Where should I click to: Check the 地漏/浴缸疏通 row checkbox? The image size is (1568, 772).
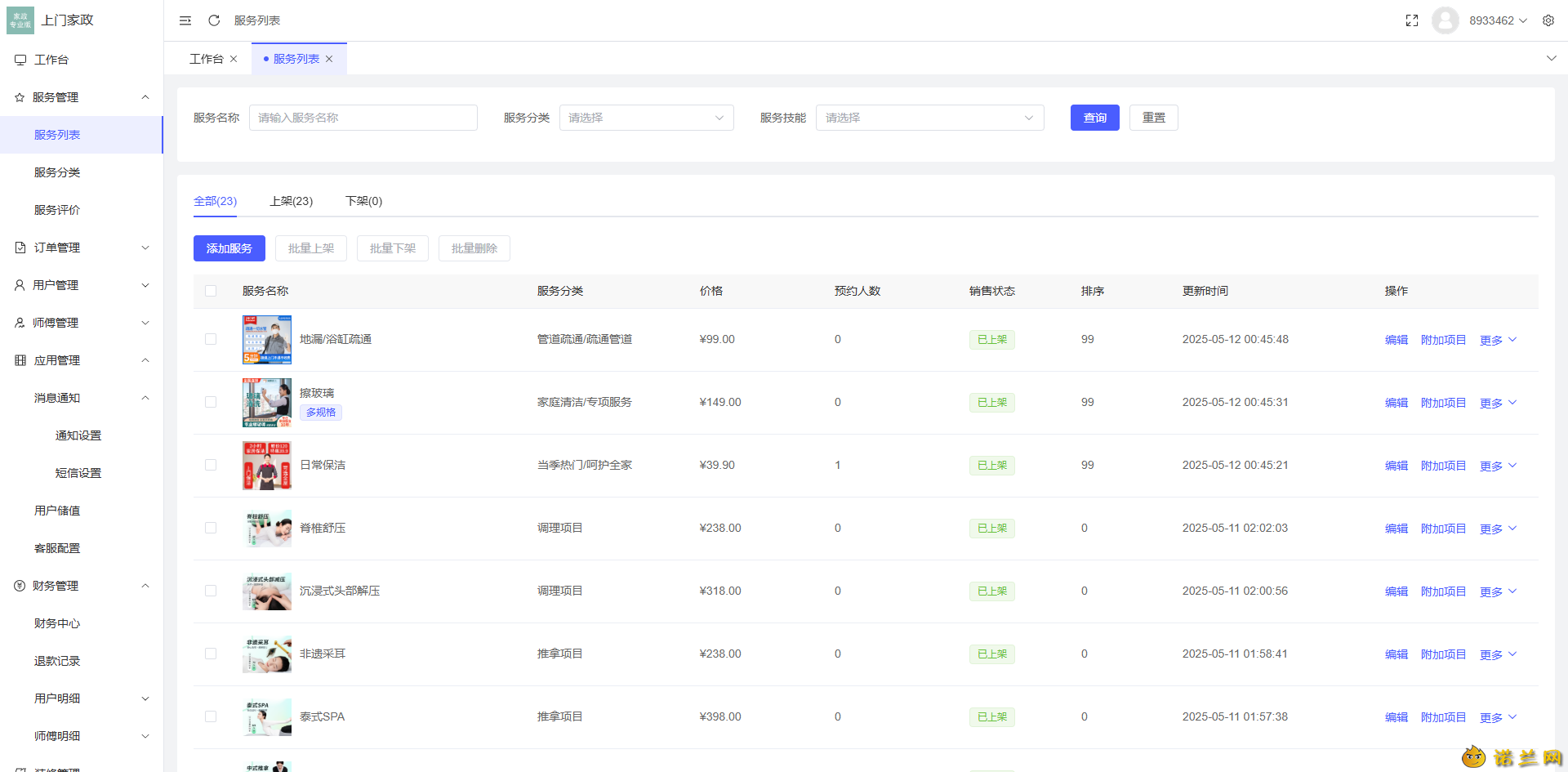pos(211,339)
